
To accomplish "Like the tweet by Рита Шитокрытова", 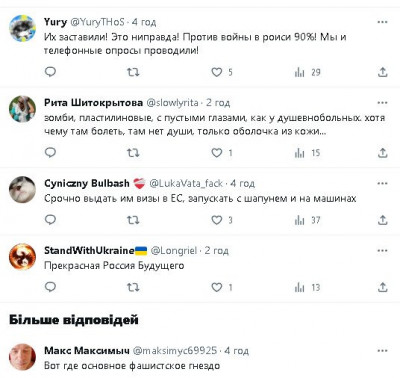I will [x=217, y=153].
